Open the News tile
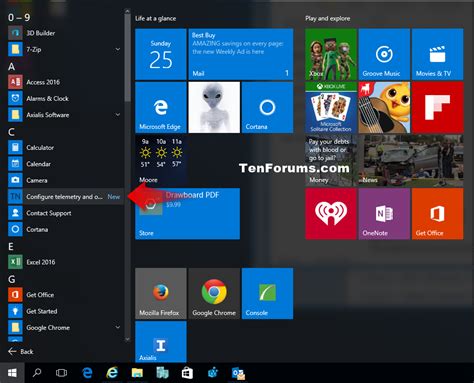This screenshot has height=383, width=474. coord(411,161)
